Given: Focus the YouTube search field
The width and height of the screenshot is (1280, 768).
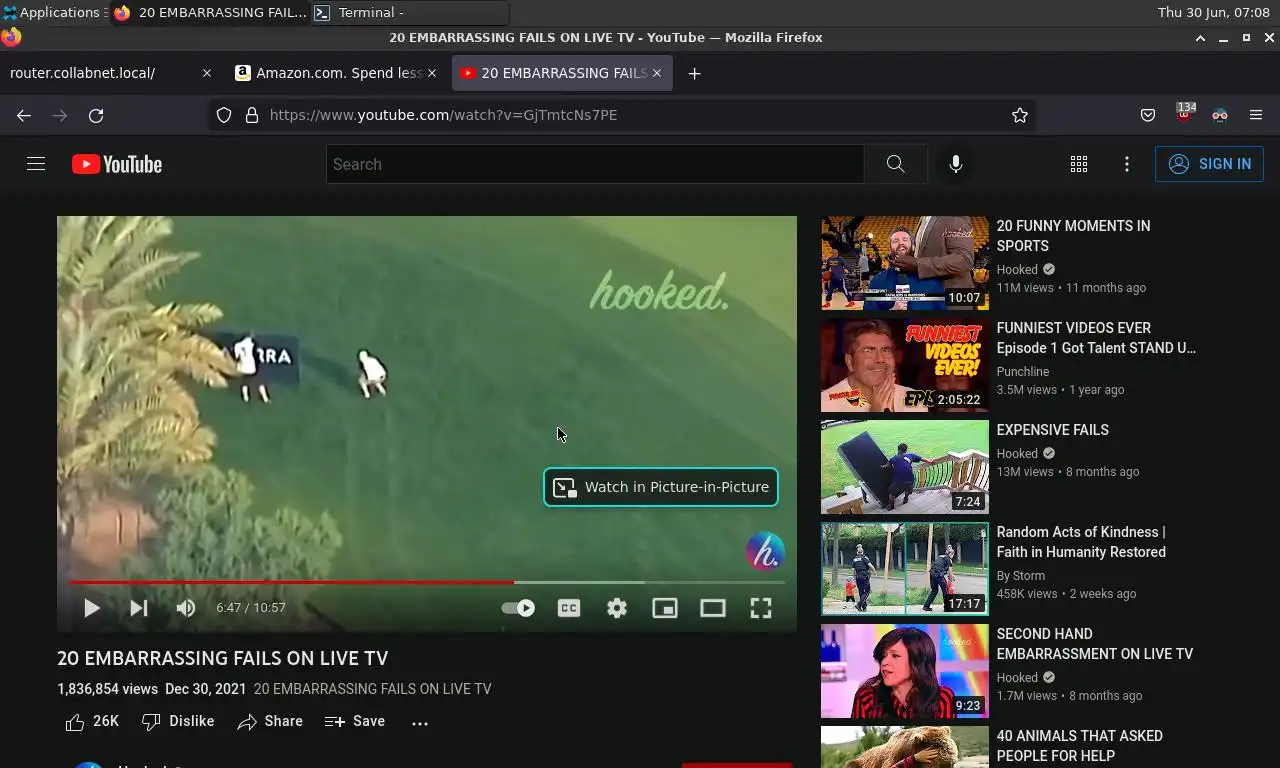Looking at the screenshot, I should click(x=595, y=164).
